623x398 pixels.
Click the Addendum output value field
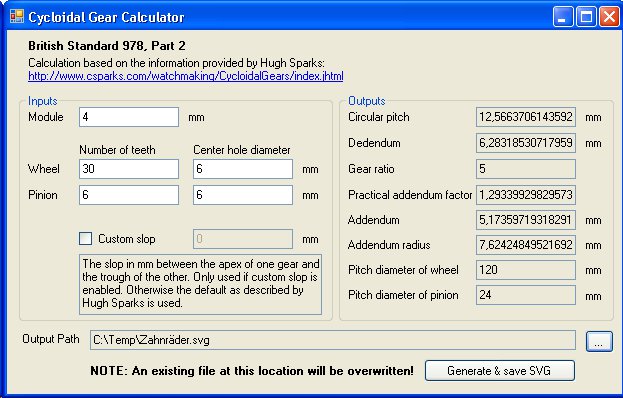pyautogui.click(x=526, y=220)
